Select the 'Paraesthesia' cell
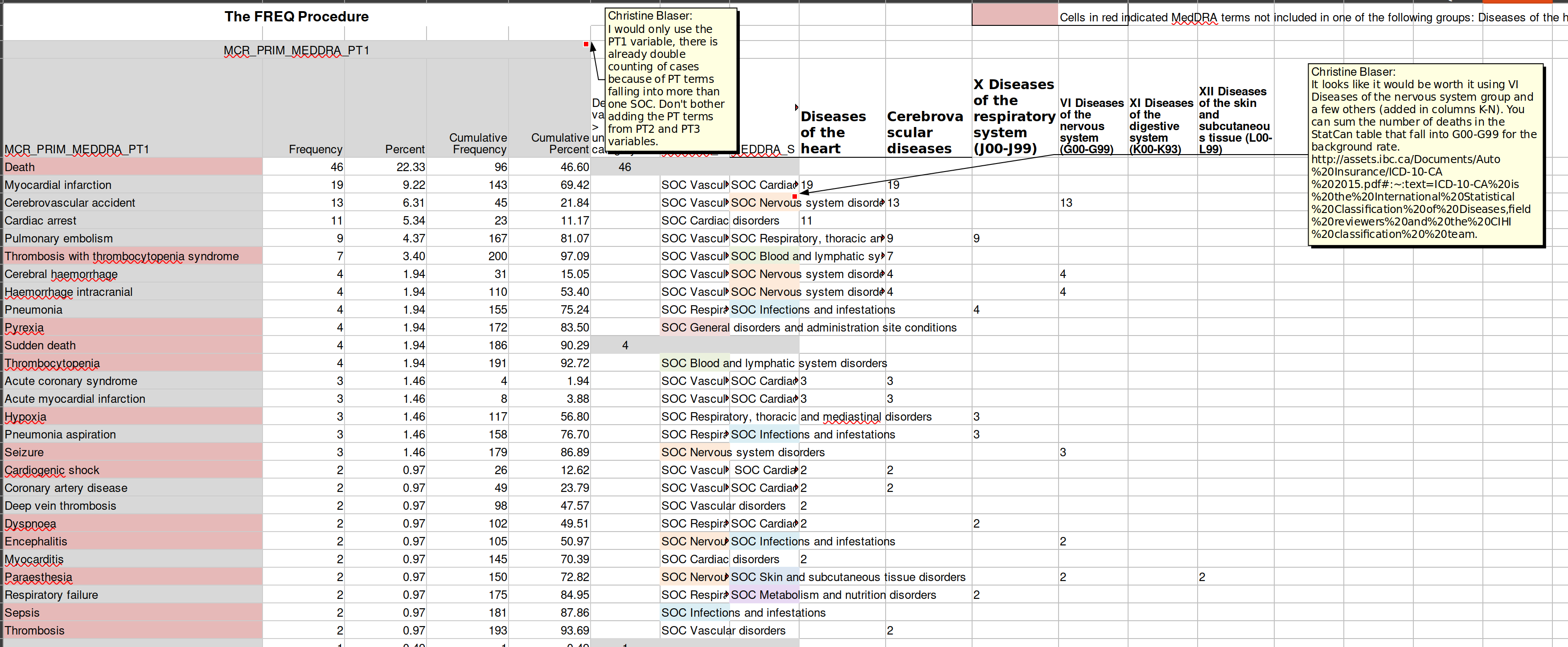The image size is (1568, 647). (133, 577)
